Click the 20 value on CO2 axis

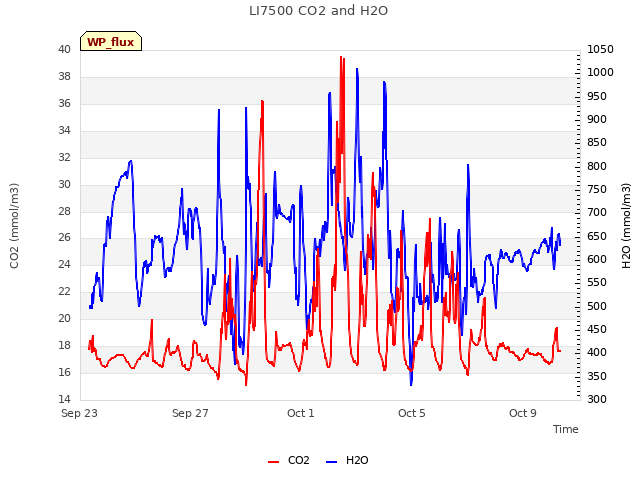point(64,318)
